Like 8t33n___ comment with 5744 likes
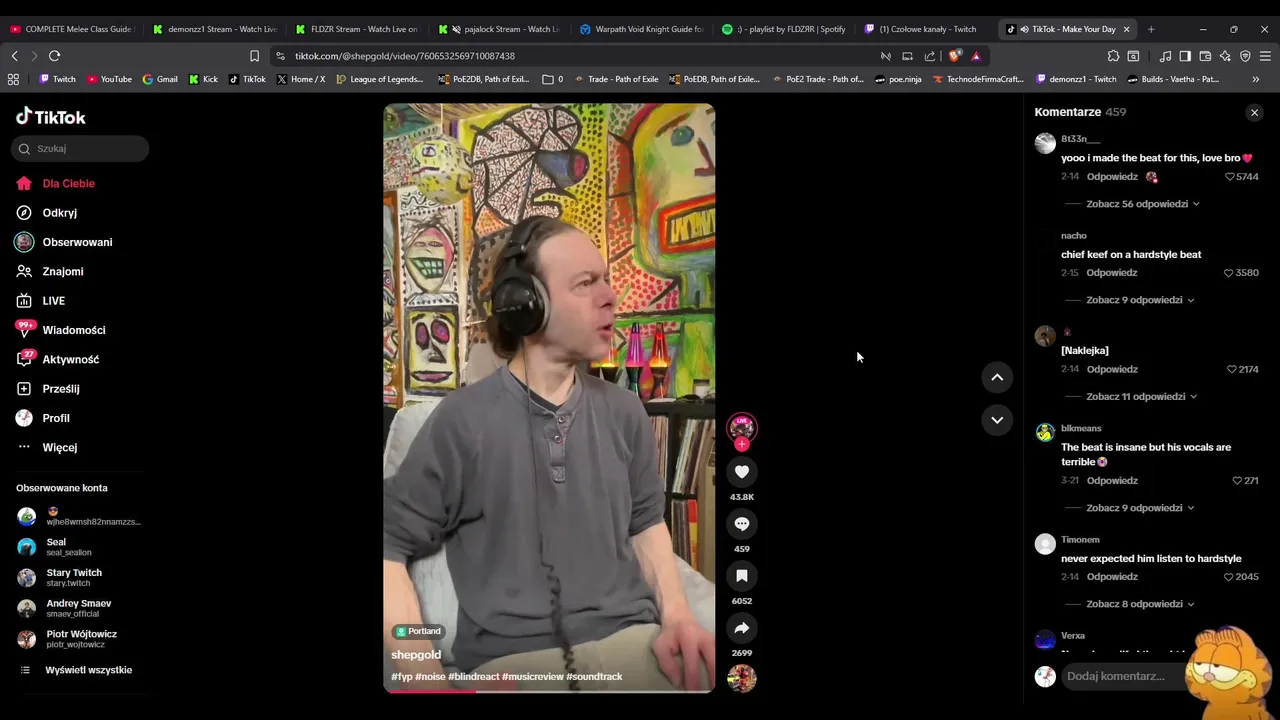 pos(1230,177)
